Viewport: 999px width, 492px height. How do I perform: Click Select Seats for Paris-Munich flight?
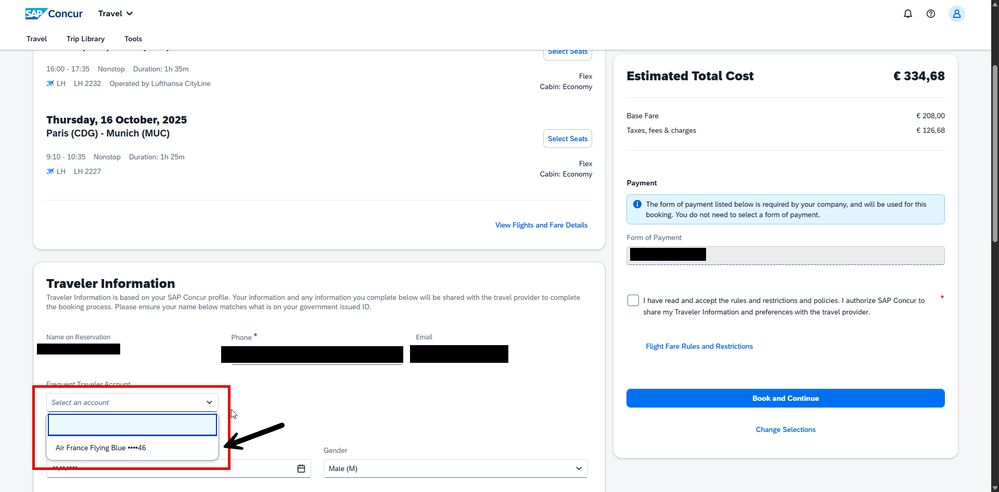pyautogui.click(x=567, y=138)
